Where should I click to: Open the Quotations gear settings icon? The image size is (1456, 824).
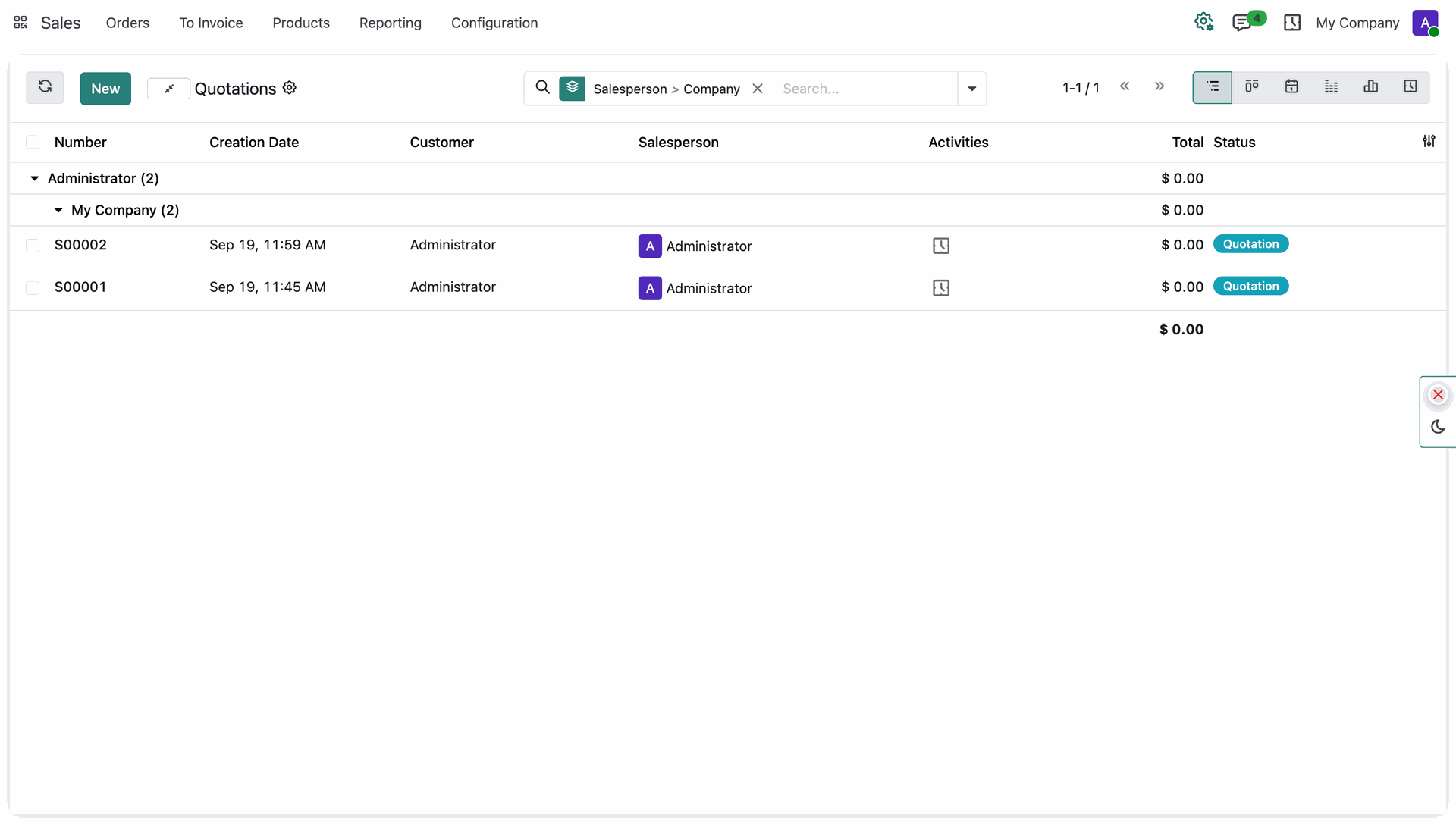[x=290, y=88]
